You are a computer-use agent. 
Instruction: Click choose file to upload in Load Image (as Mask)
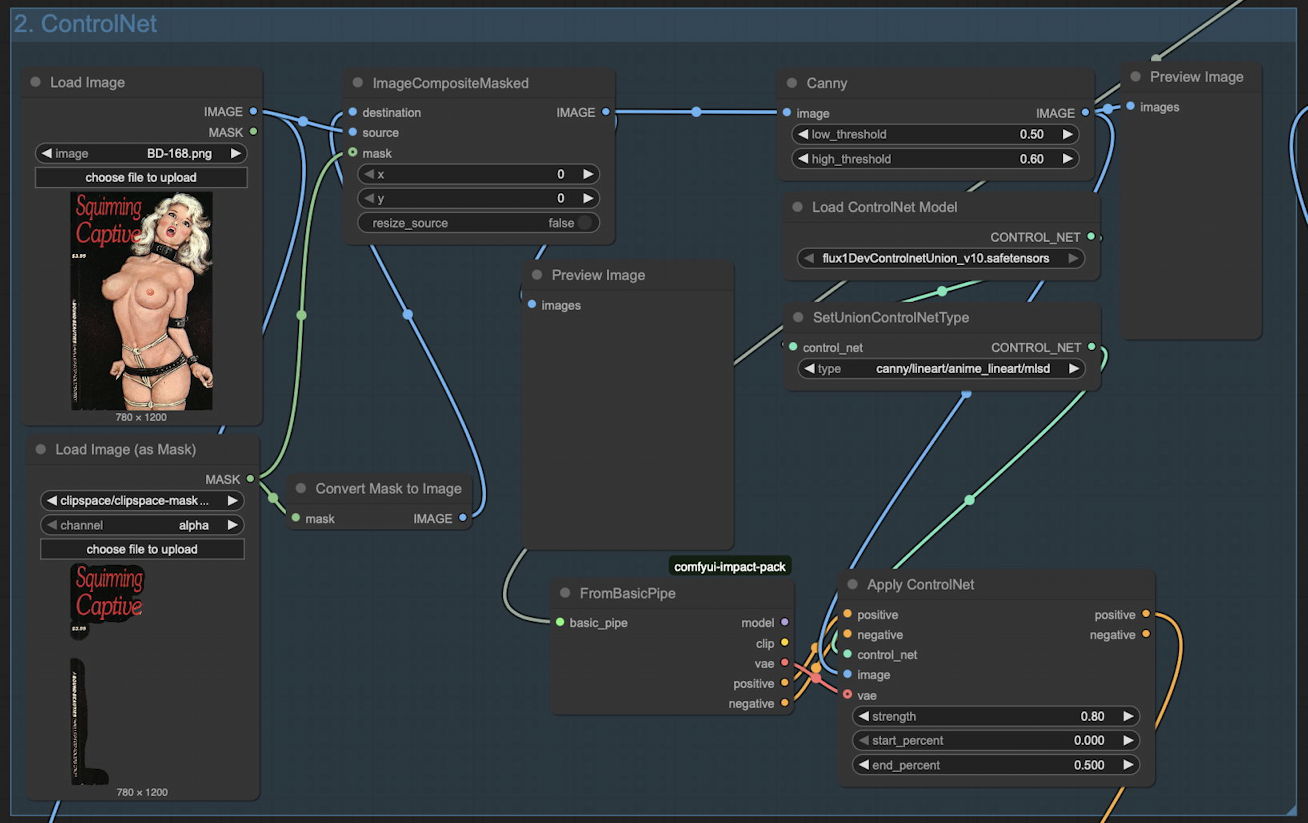[142, 549]
